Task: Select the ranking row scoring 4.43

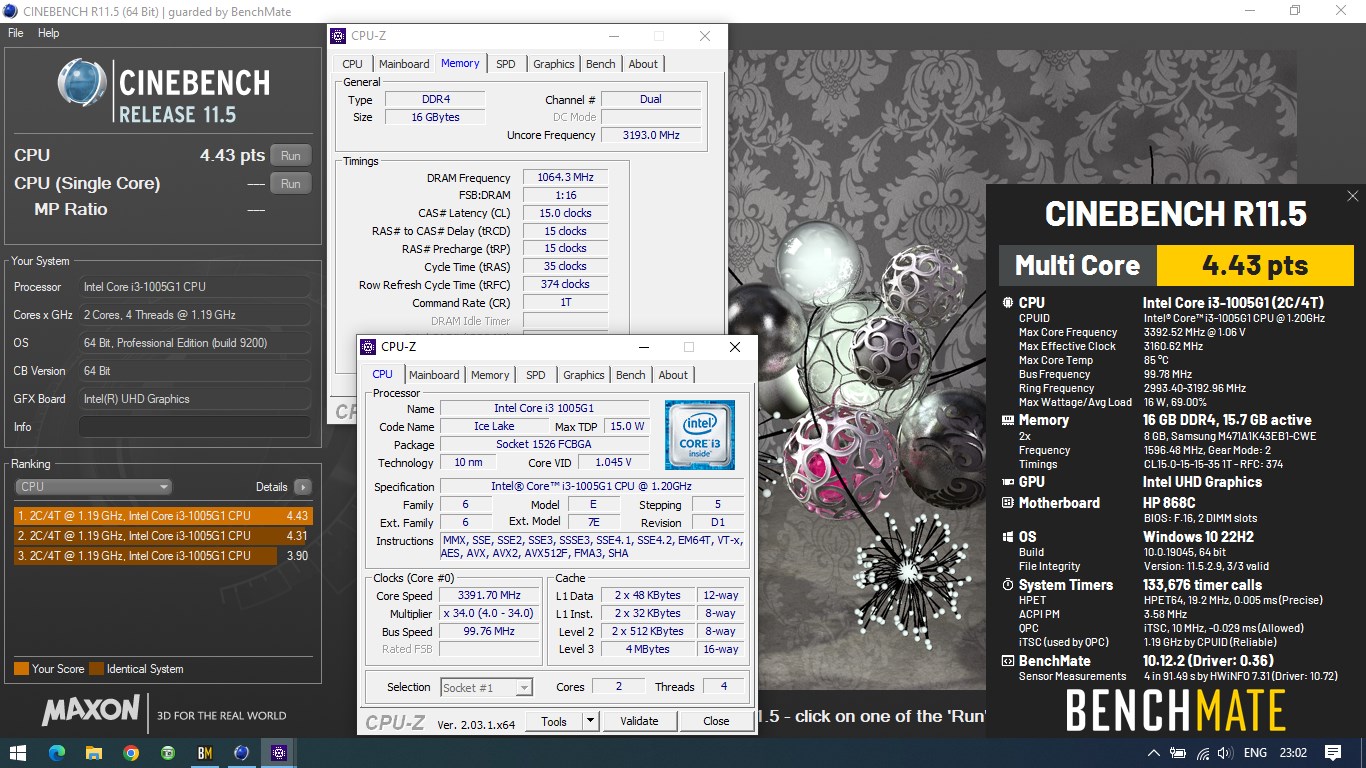Action: 163,516
